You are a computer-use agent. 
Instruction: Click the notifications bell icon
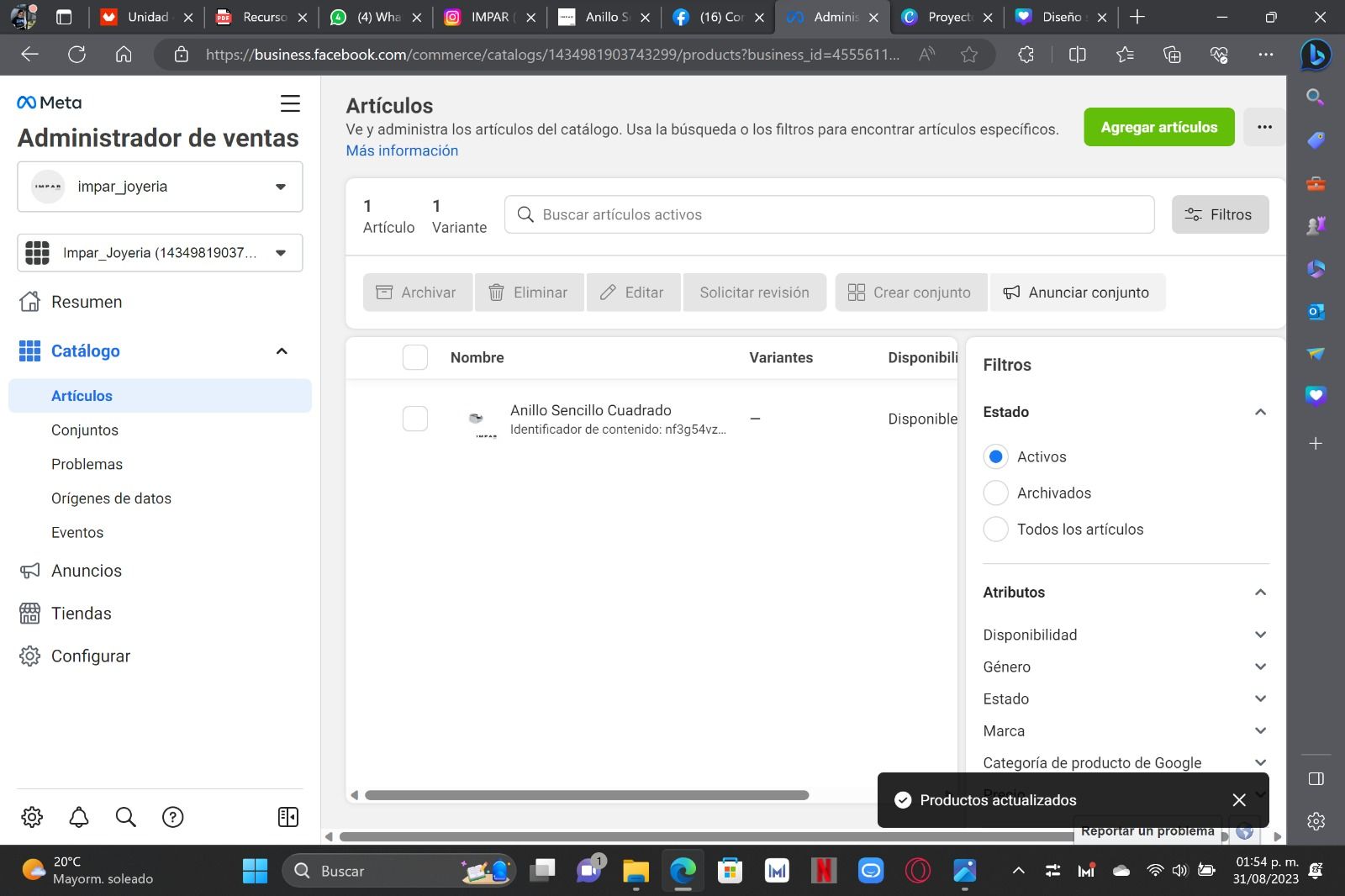click(79, 817)
